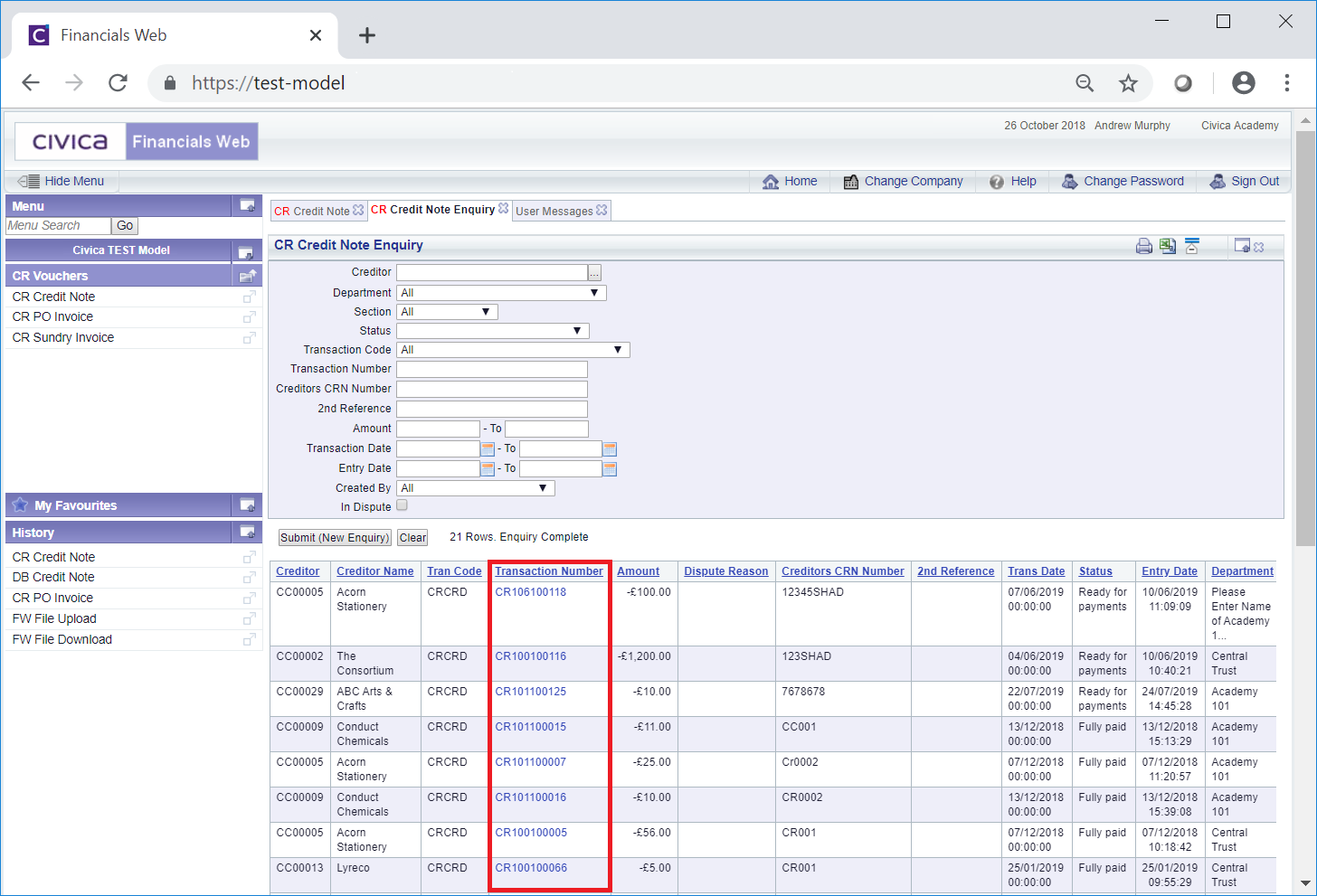Click the CR Vouchers folder-up icon
This screenshot has height=896, width=1317.
[247, 276]
